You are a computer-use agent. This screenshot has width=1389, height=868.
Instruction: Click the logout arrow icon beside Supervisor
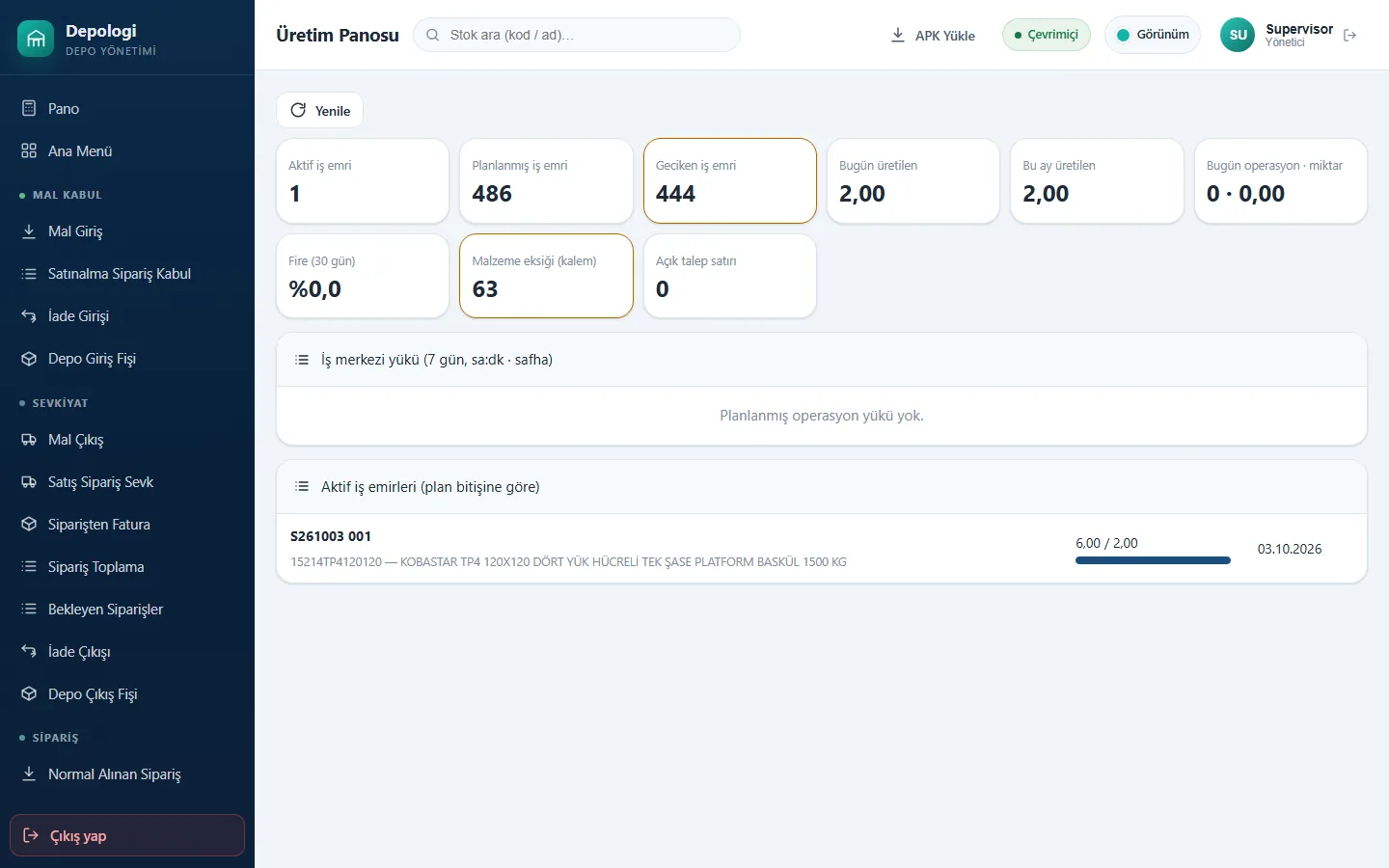pos(1349,35)
